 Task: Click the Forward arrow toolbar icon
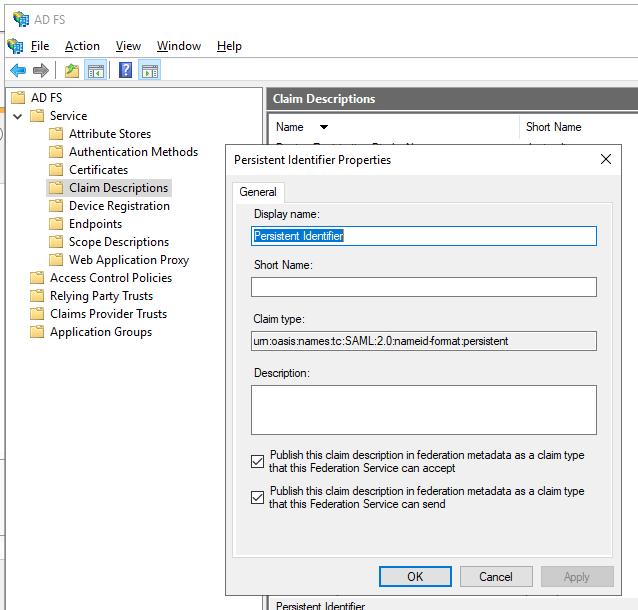pyautogui.click(x=41, y=70)
